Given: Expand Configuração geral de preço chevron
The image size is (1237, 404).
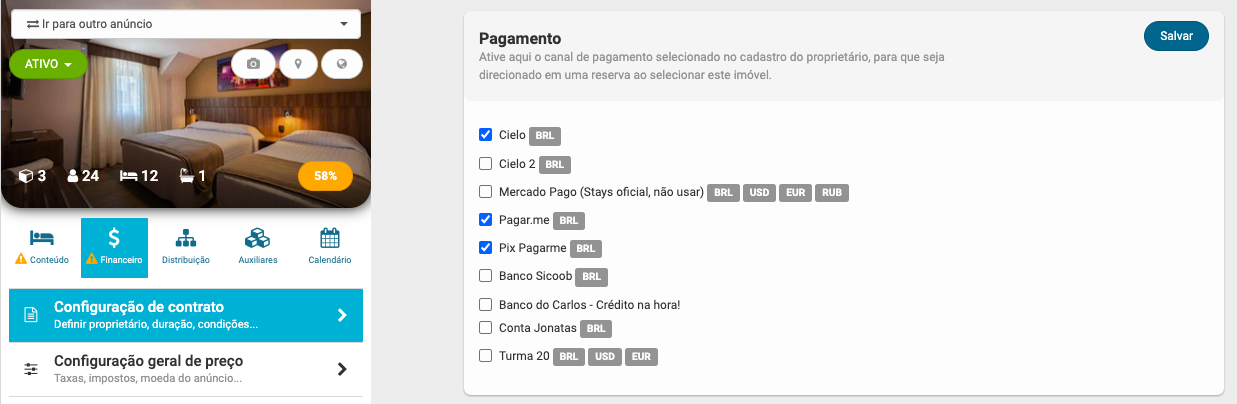Looking at the screenshot, I should click(342, 369).
